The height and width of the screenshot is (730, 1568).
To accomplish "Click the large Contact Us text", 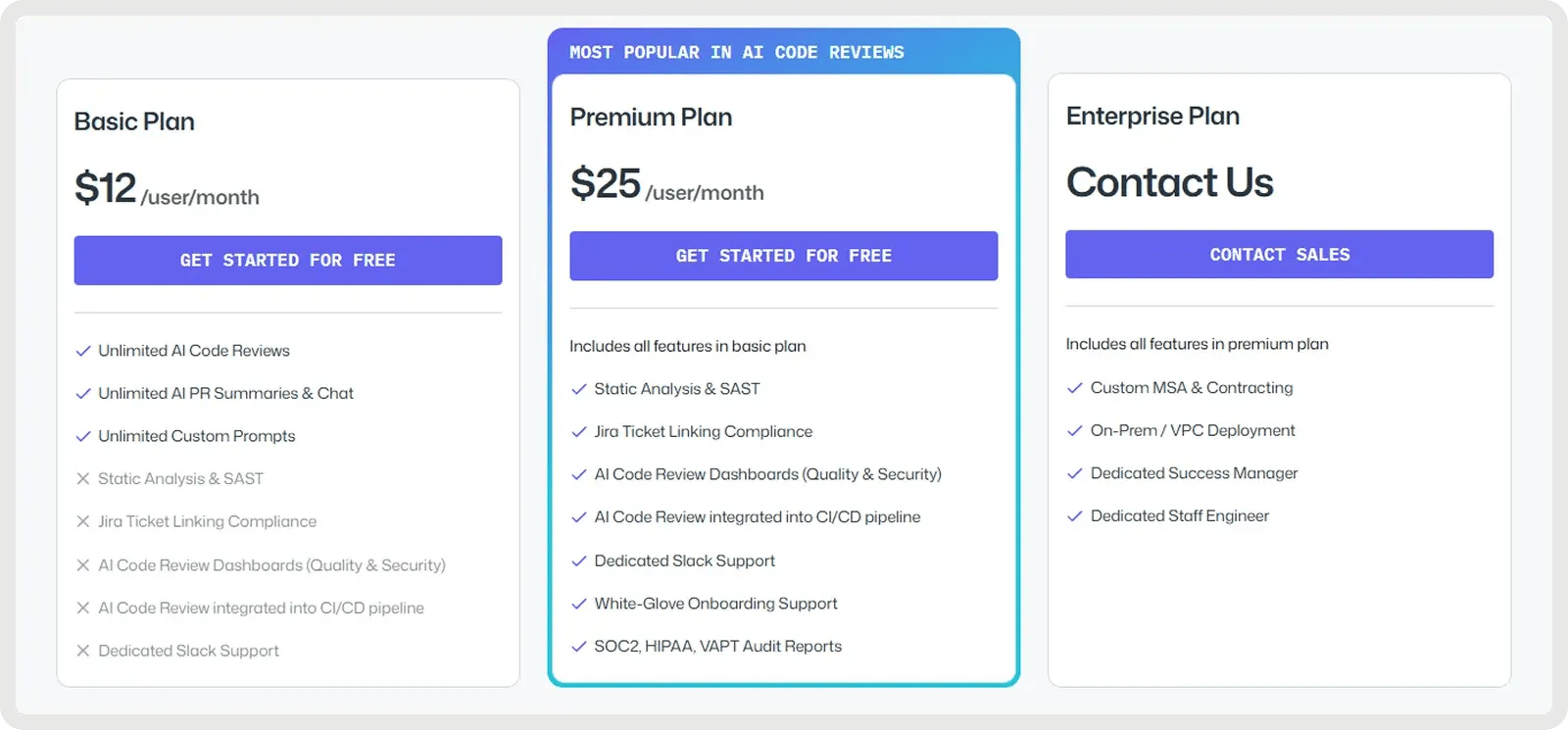I will 1169,182.
